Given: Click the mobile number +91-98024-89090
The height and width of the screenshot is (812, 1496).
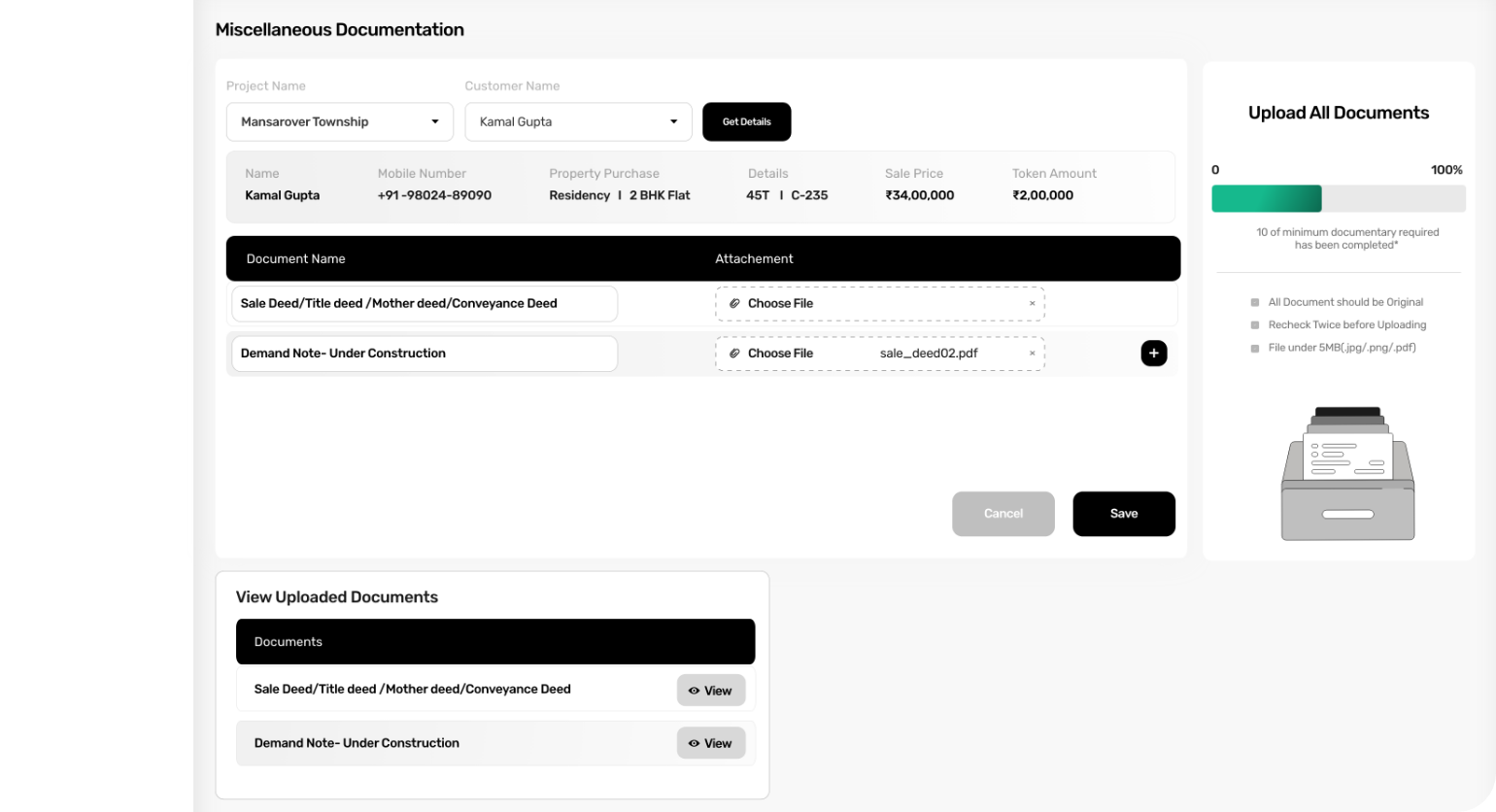Looking at the screenshot, I should pos(434,195).
